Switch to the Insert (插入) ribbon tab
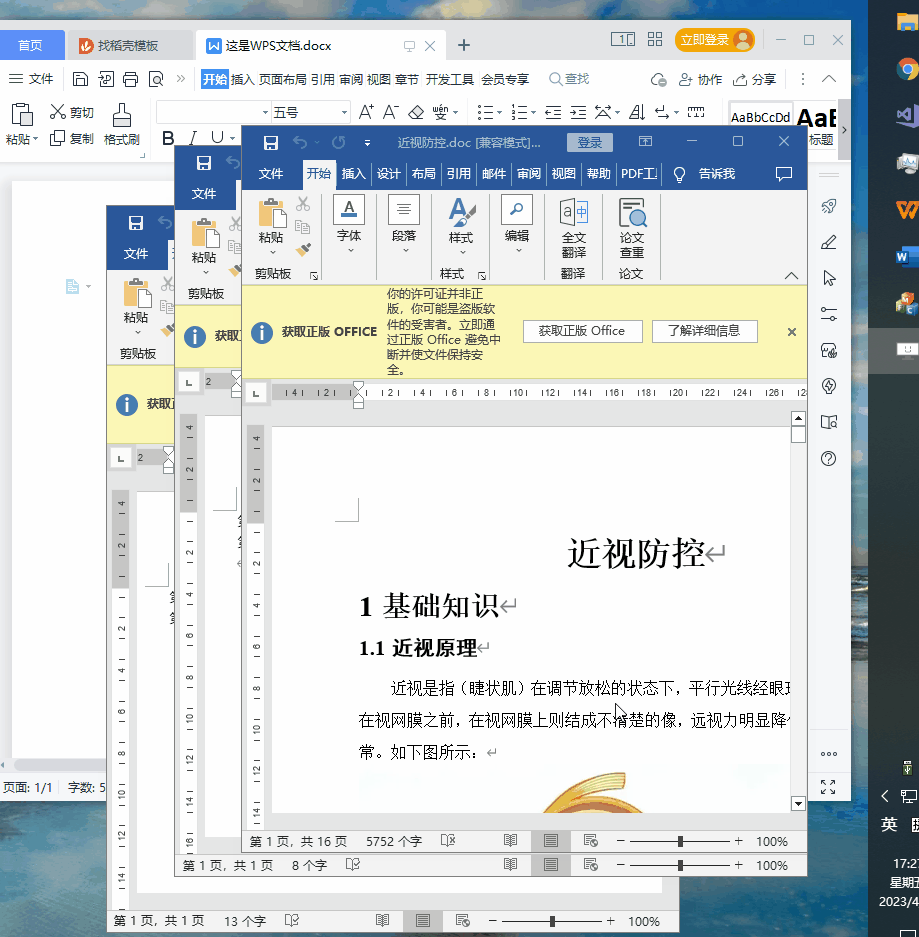The image size is (919, 937). 354,173
